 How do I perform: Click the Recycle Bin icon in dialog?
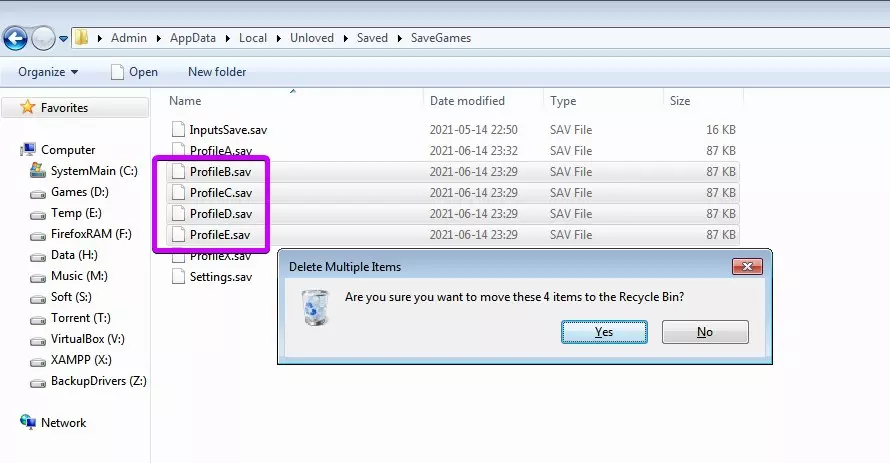click(316, 307)
